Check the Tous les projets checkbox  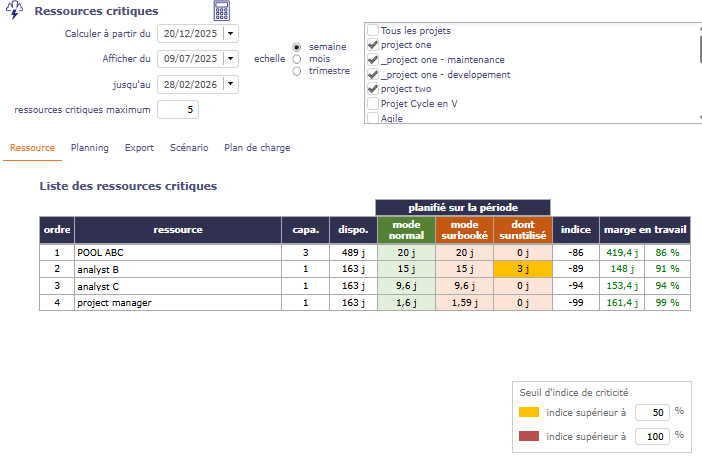(373, 31)
